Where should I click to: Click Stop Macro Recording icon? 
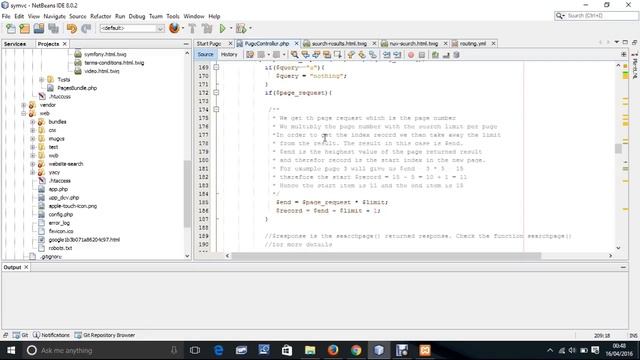click(x=422, y=55)
